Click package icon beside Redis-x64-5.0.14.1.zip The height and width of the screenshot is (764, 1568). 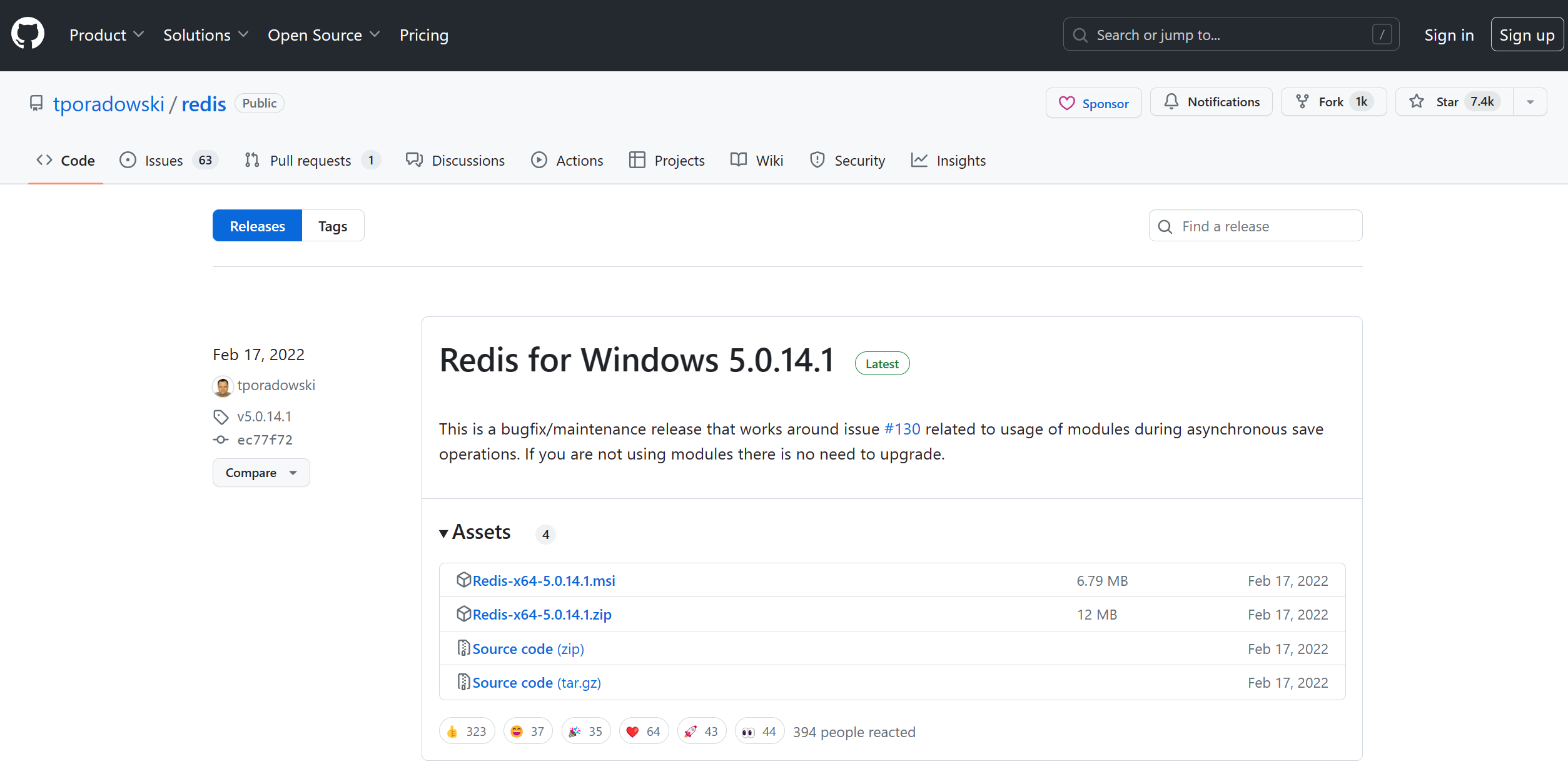tap(463, 613)
